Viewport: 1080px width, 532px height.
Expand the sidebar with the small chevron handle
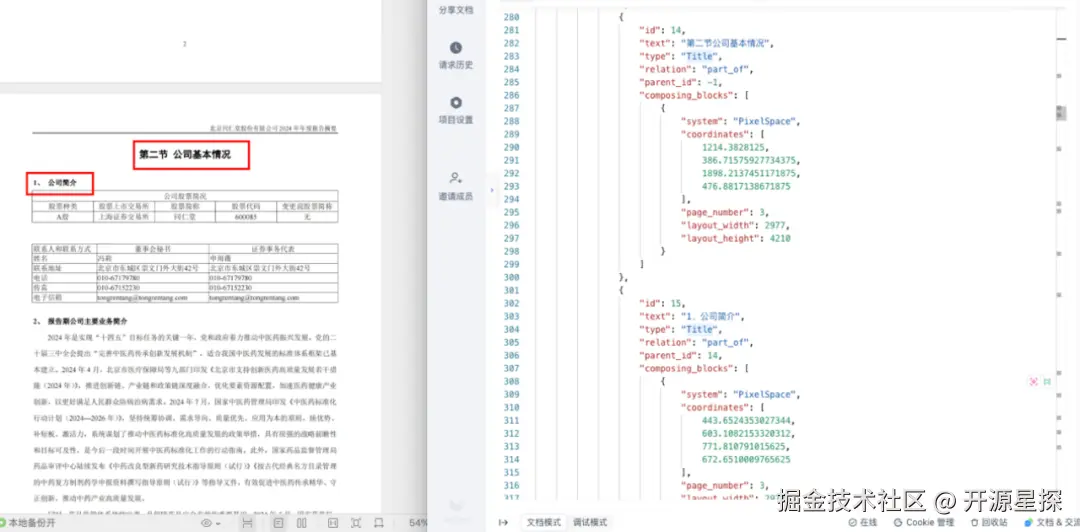pyautogui.click(x=492, y=190)
